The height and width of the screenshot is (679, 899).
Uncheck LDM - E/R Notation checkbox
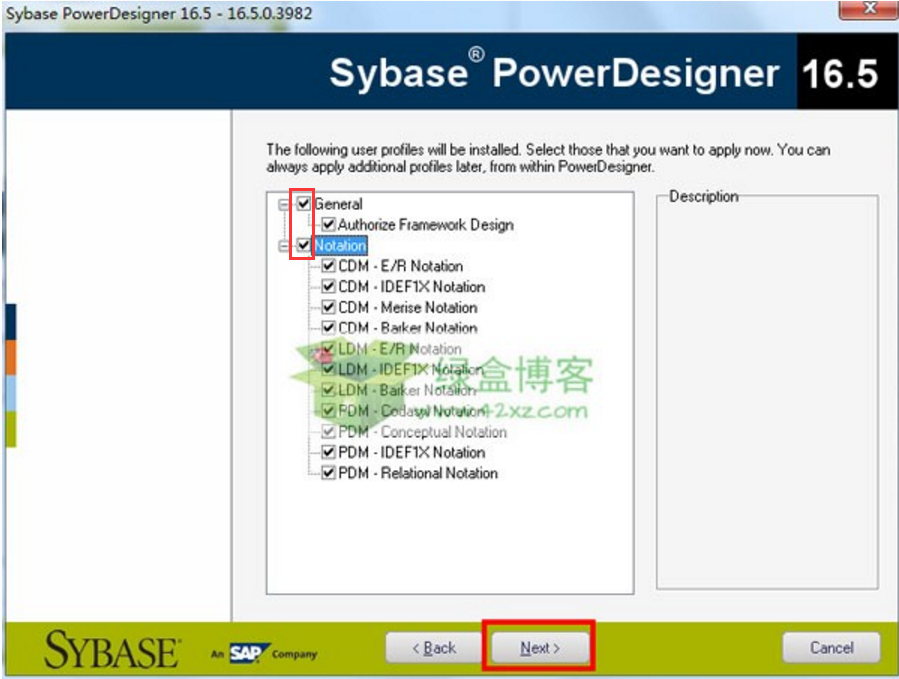coord(328,348)
